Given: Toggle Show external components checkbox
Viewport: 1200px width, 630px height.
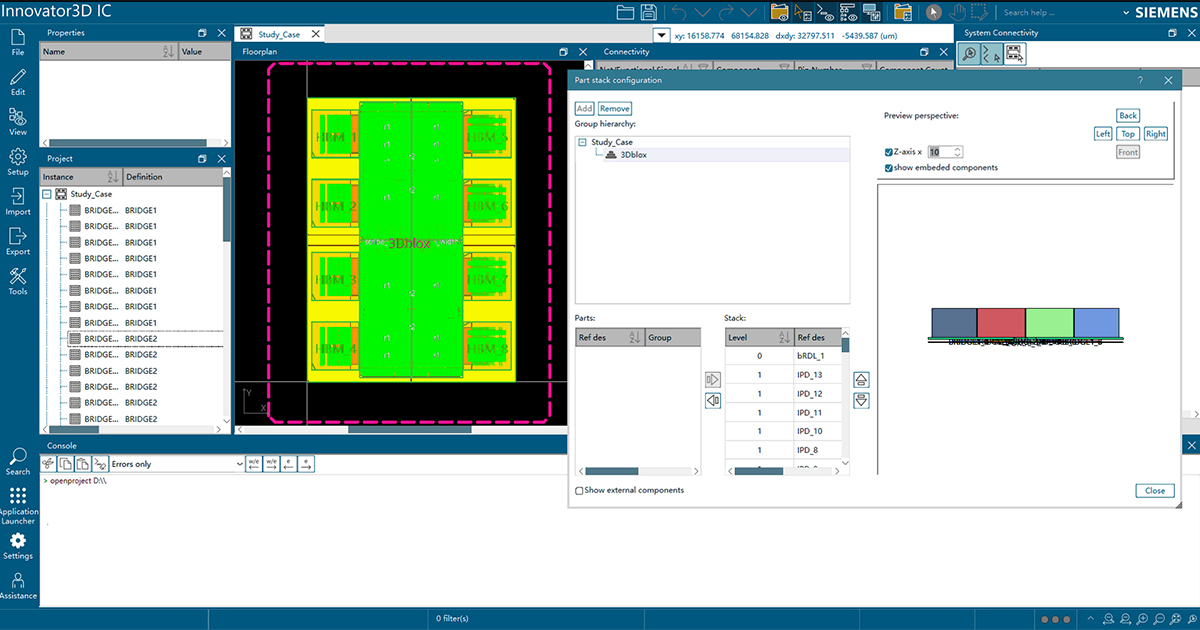Looking at the screenshot, I should click(x=580, y=490).
